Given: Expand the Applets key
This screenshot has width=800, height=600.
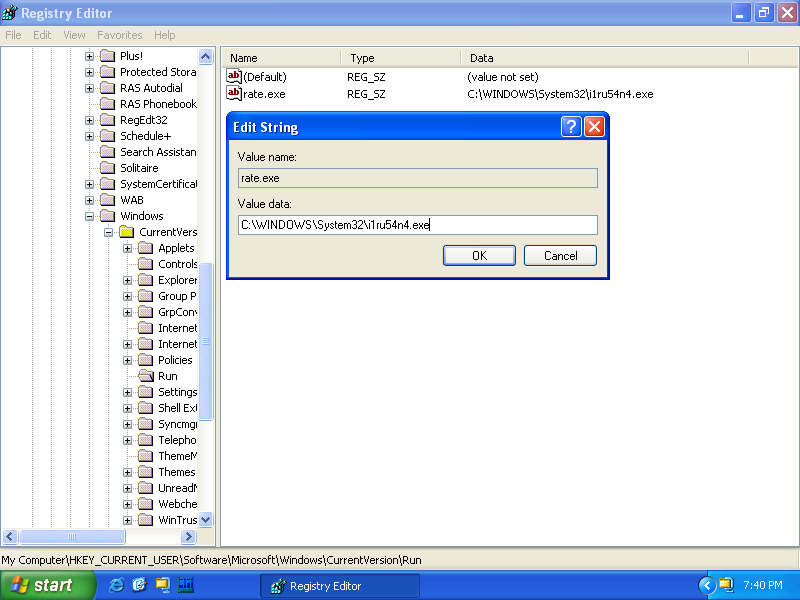Looking at the screenshot, I should click(x=128, y=248).
